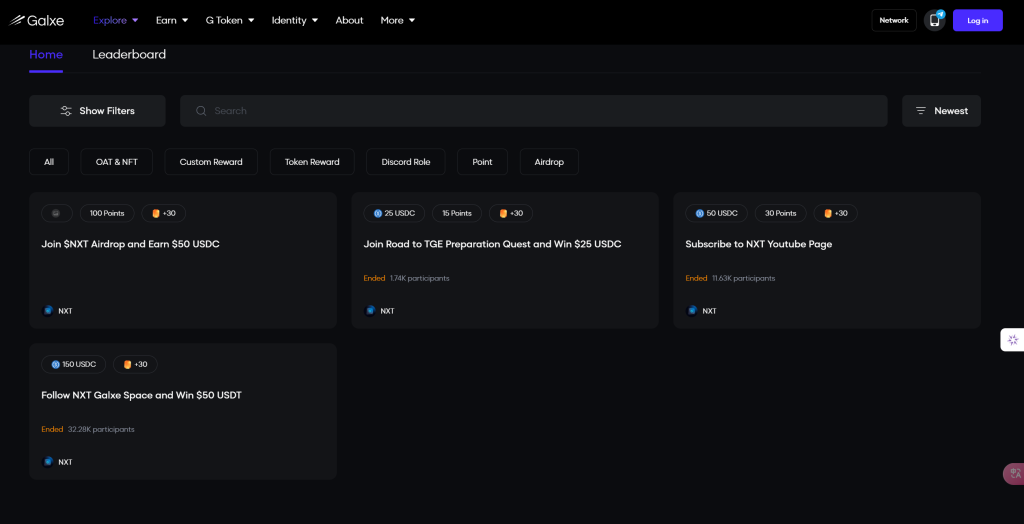Screen dimensions: 1024x524
Task: Click the 30 Points badge
Action: (780, 213)
